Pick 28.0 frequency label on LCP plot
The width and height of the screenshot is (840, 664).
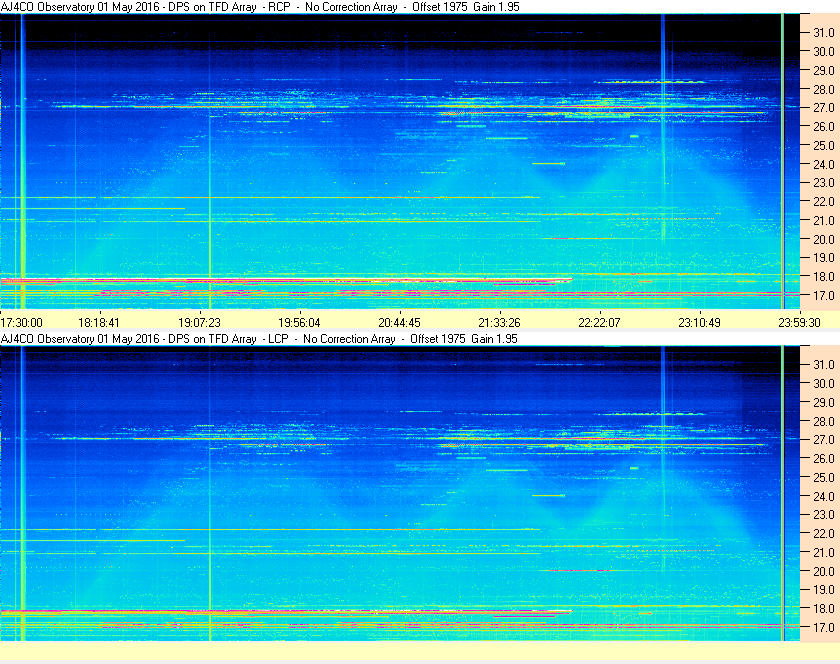824,421
